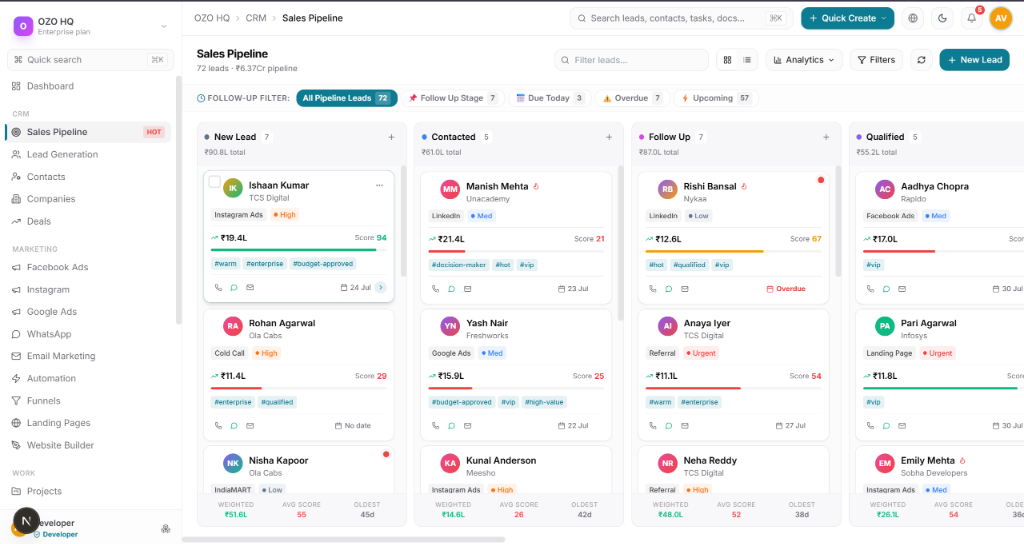Select Upcoming filter chip
This screenshot has width=1024, height=544.
pyautogui.click(x=716, y=98)
